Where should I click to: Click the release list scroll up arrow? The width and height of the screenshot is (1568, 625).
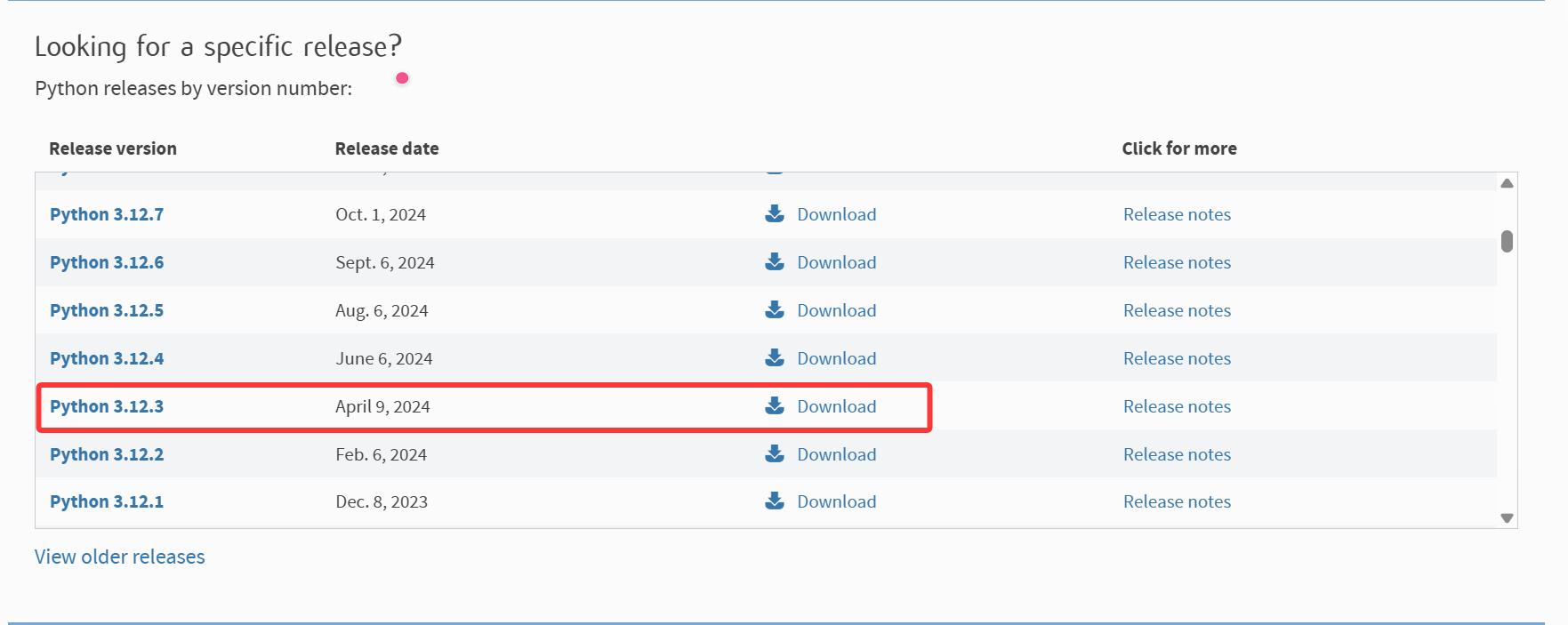coord(1507,183)
